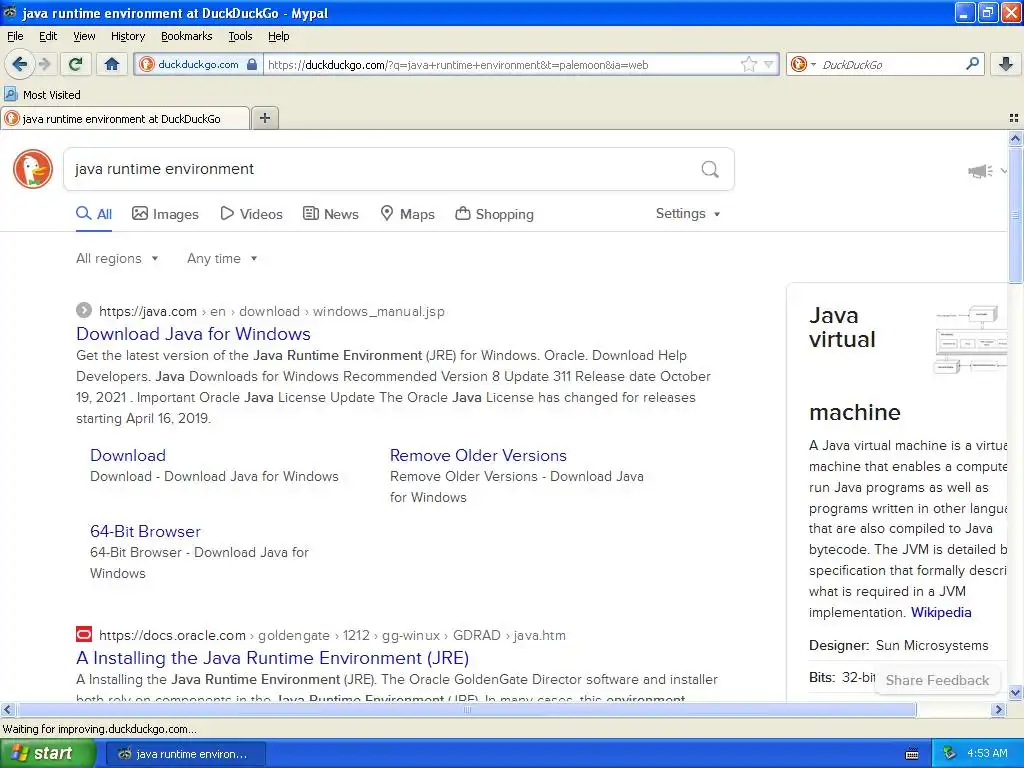Click the search magnifier in the DuckDuckGo box

coord(710,169)
